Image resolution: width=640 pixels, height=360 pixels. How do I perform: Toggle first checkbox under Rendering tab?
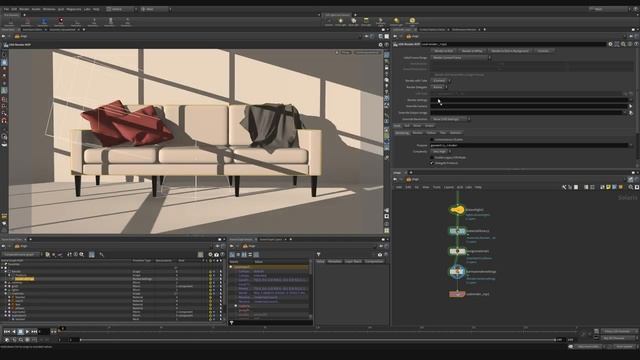coord(432,140)
